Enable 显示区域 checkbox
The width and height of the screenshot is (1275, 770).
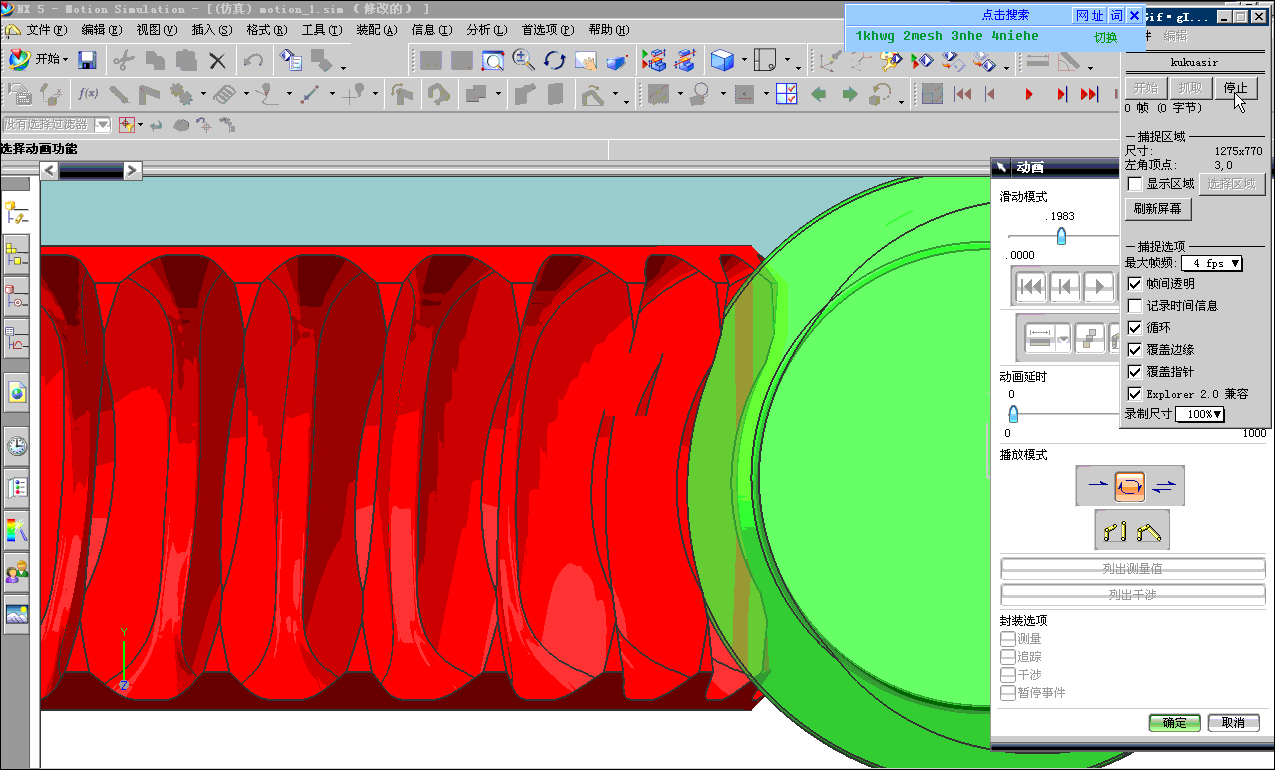click(1134, 184)
